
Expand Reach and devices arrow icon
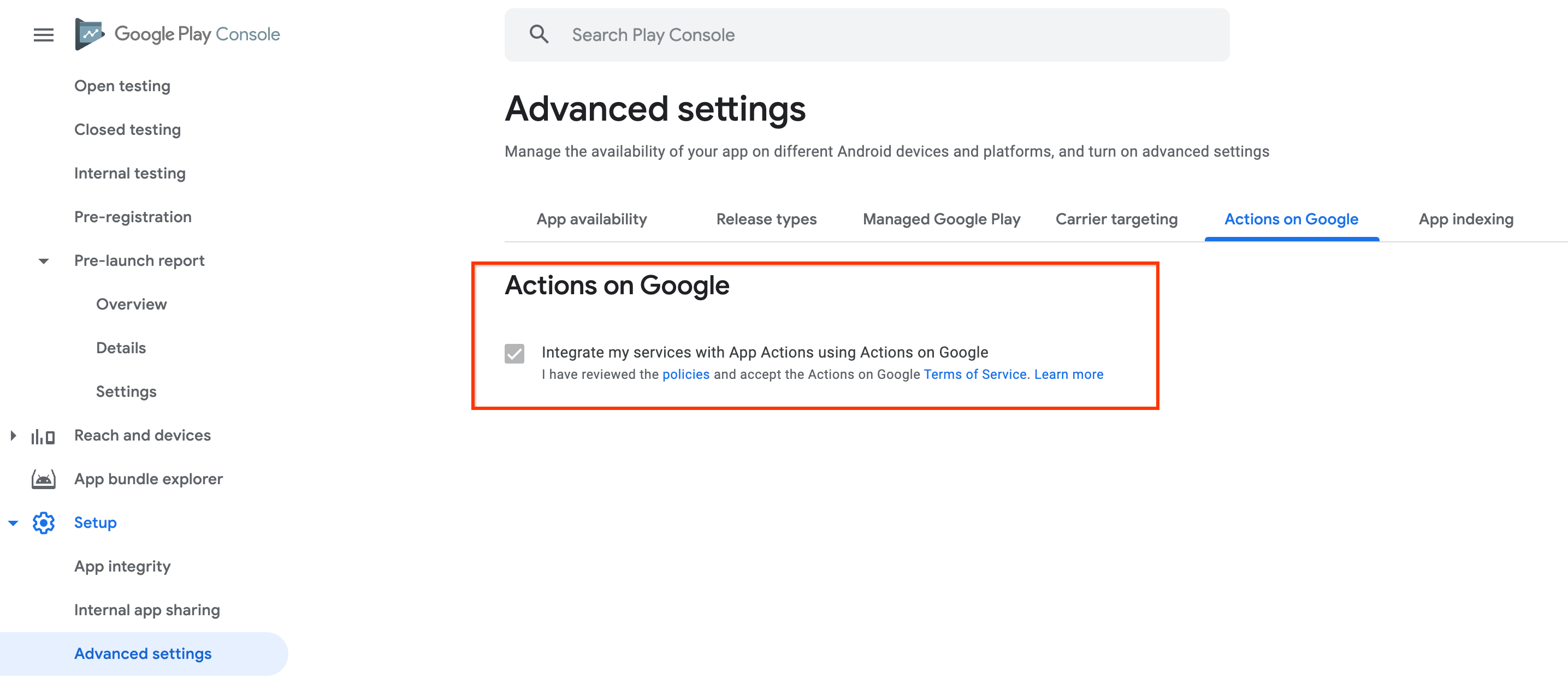tap(13, 435)
